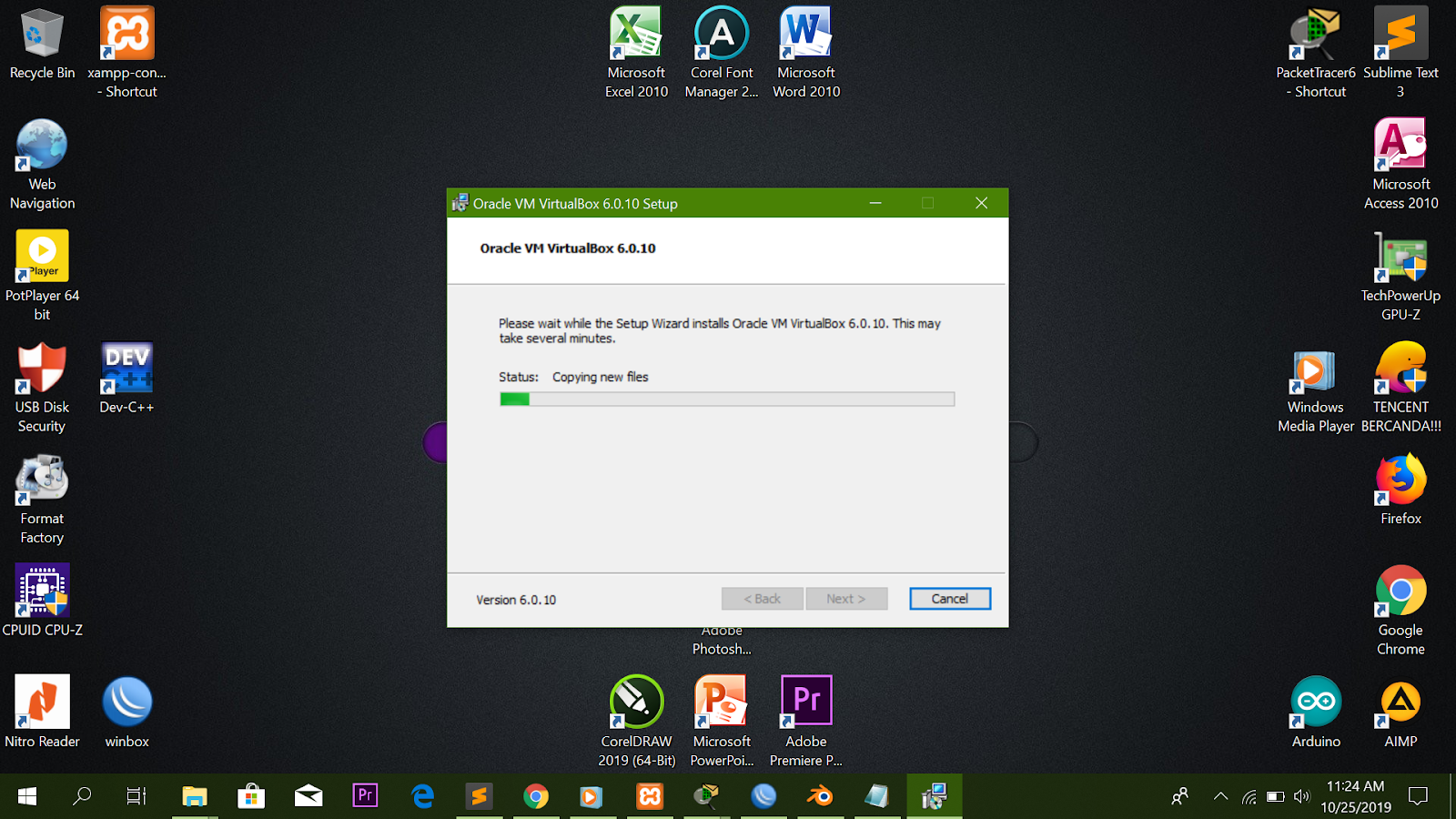The image size is (1456, 819).
Task: Open the Windows Start menu
Action: (x=27, y=796)
